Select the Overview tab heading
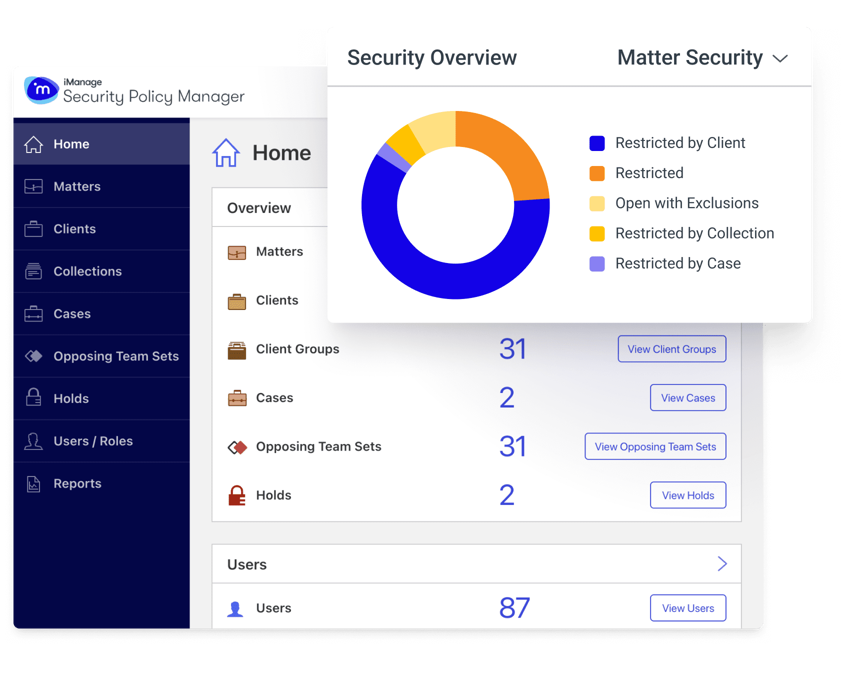The height and width of the screenshot is (690, 852). click(x=261, y=207)
